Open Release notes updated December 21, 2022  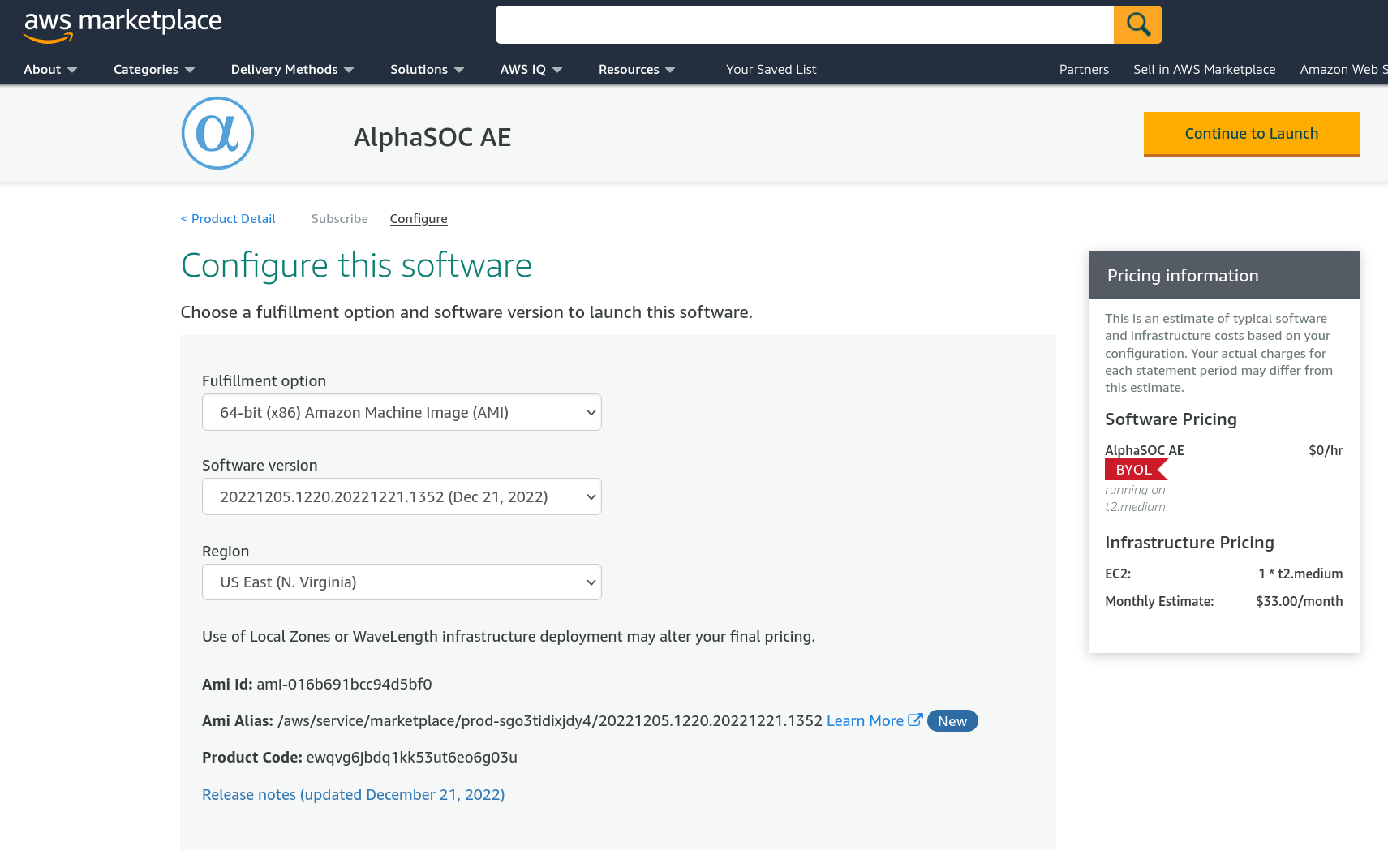[x=354, y=795]
